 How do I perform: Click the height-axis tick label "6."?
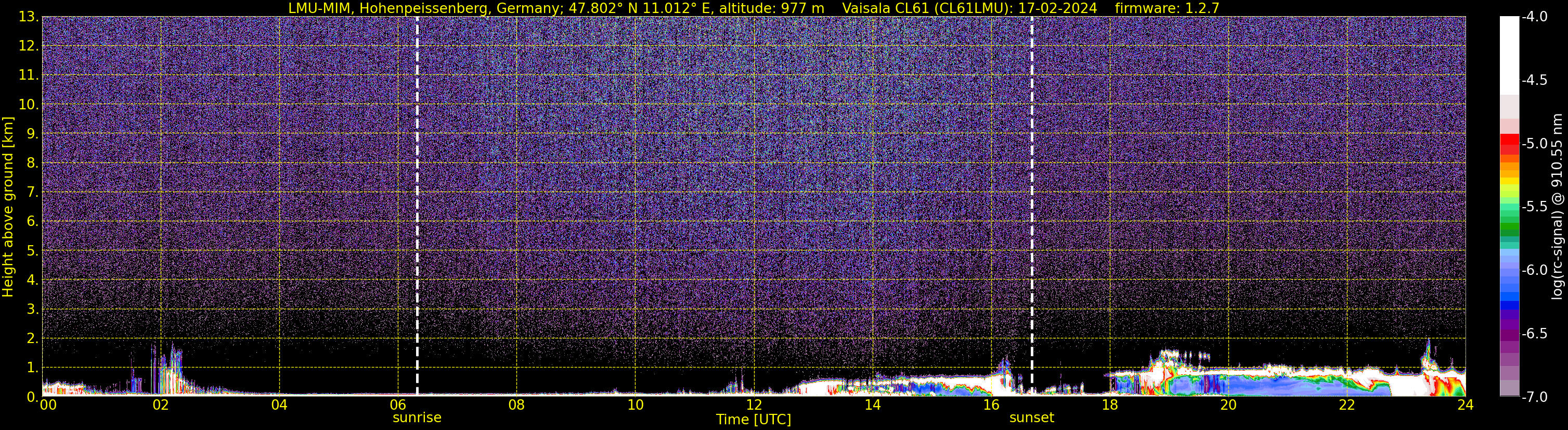(33, 222)
